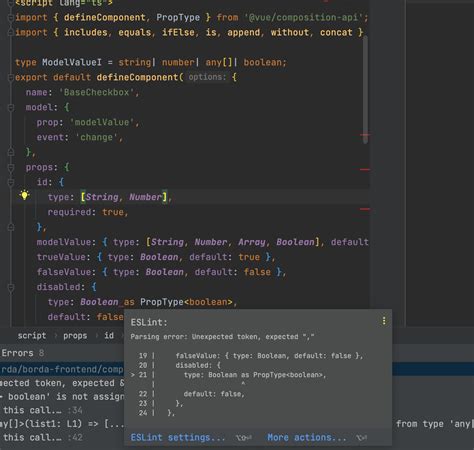Click popup line 21 'type: Boolean as PropType<boolean>'
Screen dimensions: 474x450
[x=255, y=375]
